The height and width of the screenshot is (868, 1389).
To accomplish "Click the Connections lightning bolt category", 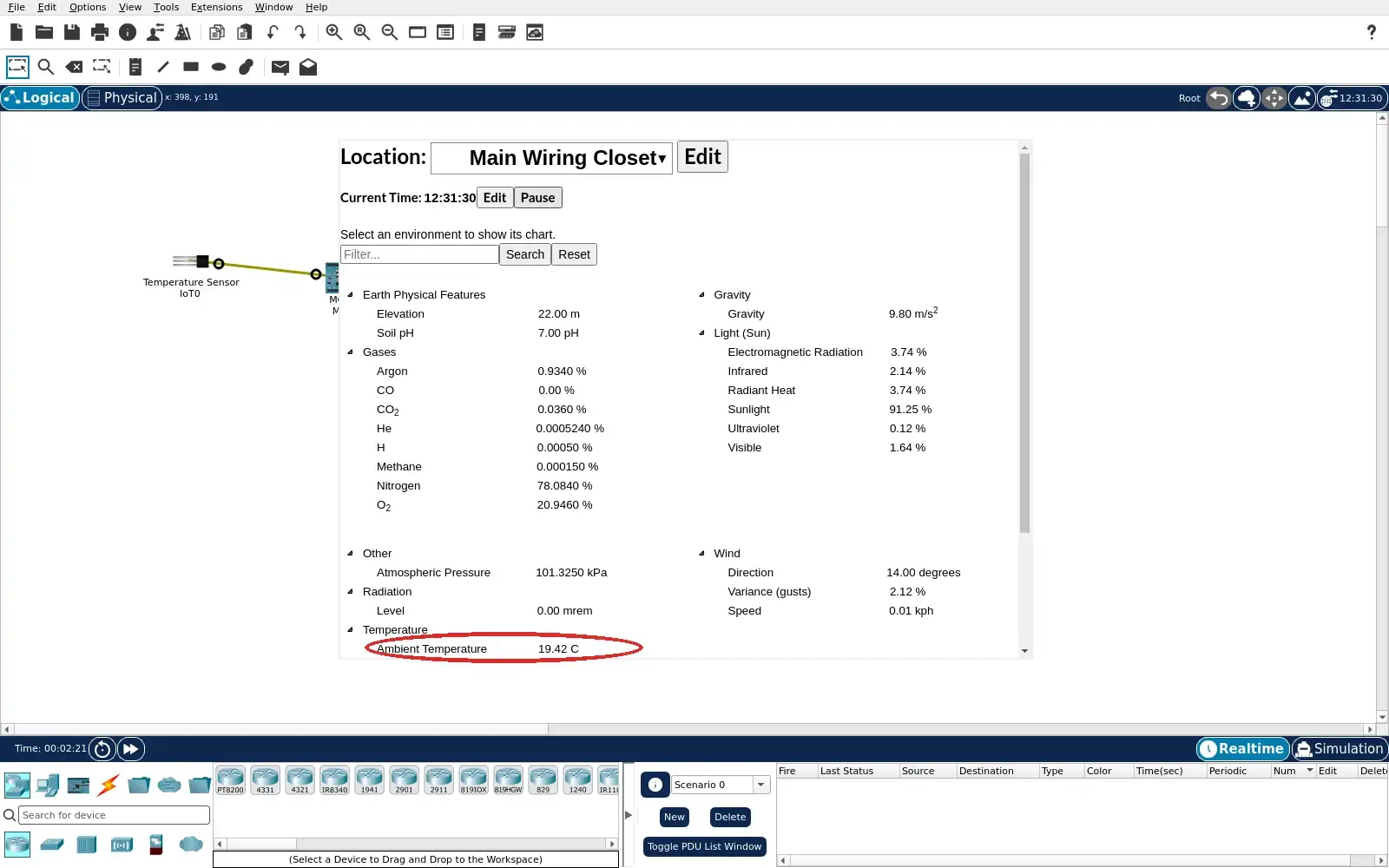I will pyautogui.click(x=109, y=786).
